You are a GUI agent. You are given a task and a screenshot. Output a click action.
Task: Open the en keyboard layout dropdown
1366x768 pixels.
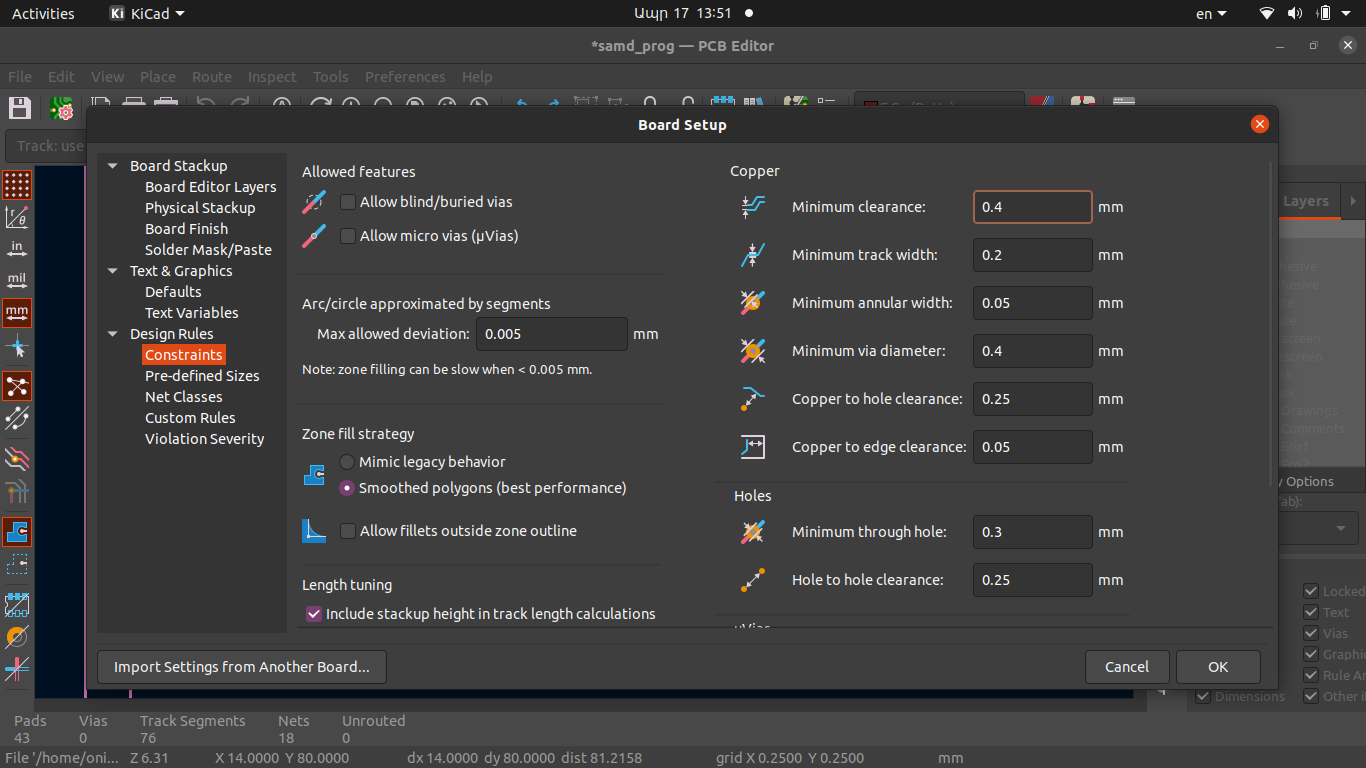pyautogui.click(x=1210, y=14)
